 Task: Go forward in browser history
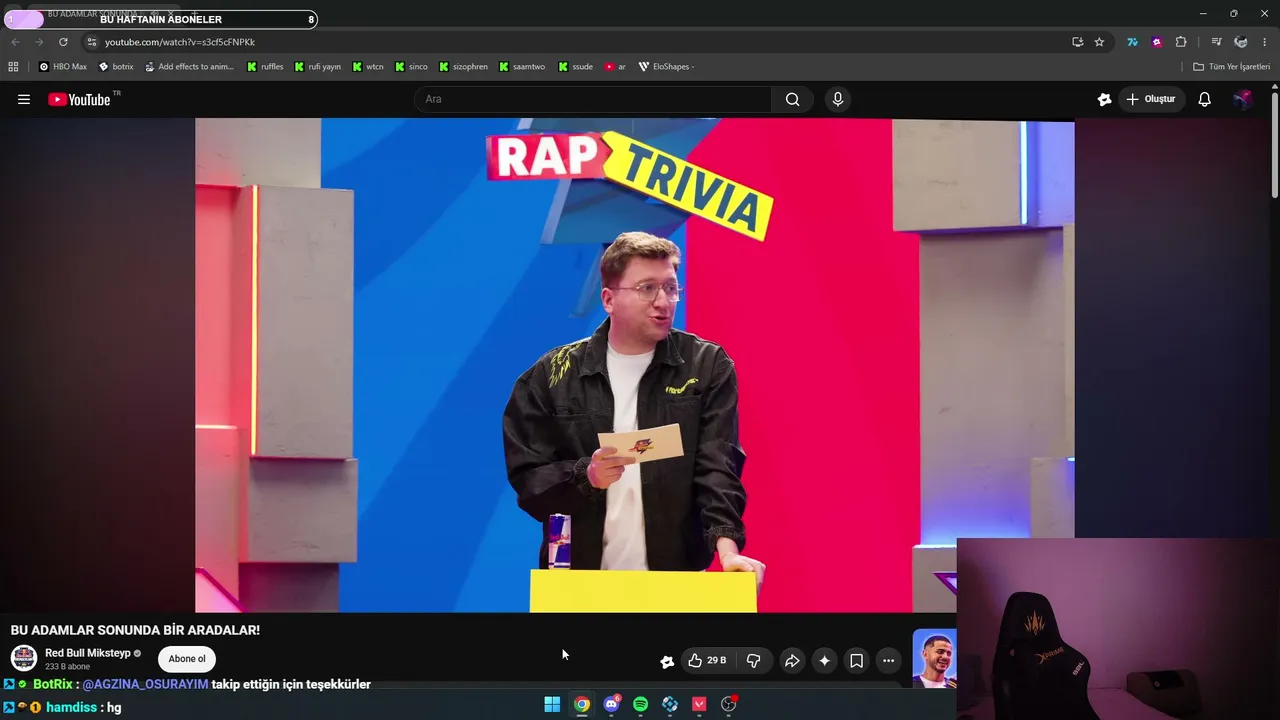(x=39, y=42)
